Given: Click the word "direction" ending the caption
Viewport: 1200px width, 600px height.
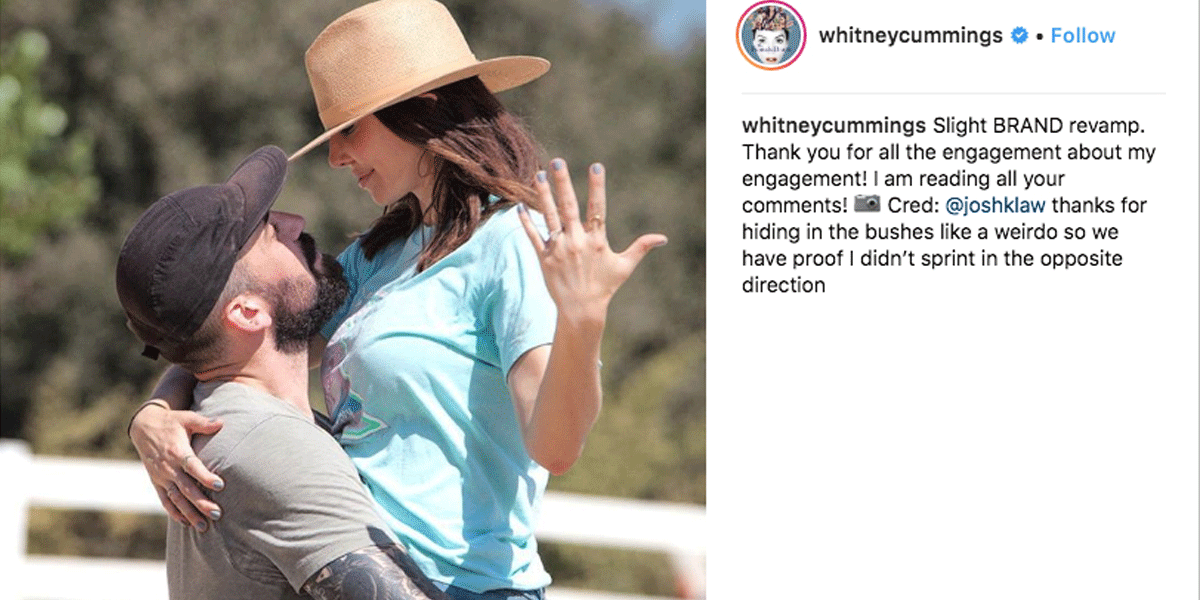Looking at the screenshot, I should [784, 284].
